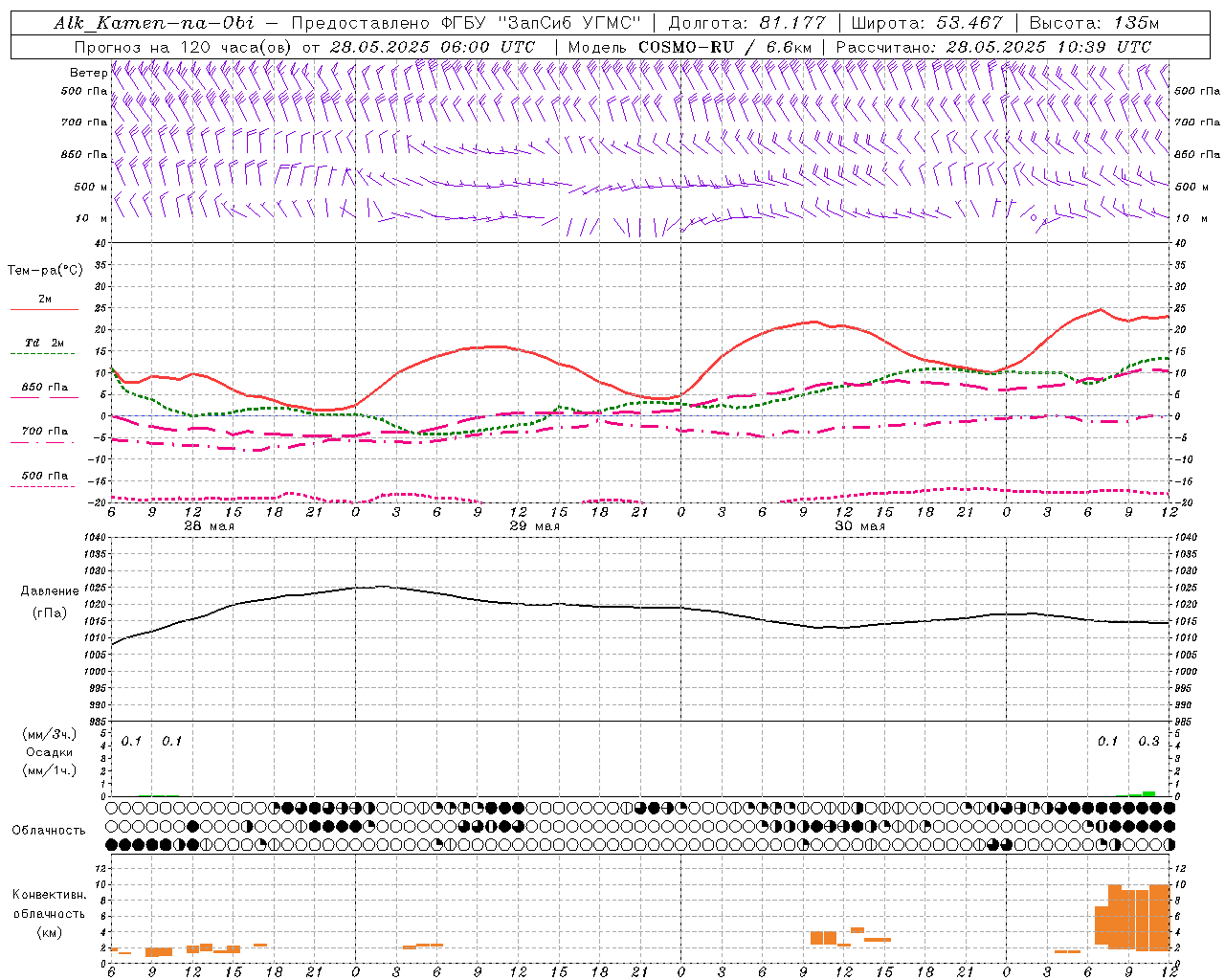The height and width of the screenshot is (980, 1225).
Task: Select the text Предоставлено ФГБУ "ЗапСиб УГМС"
Action: click(x=466, y=23)
